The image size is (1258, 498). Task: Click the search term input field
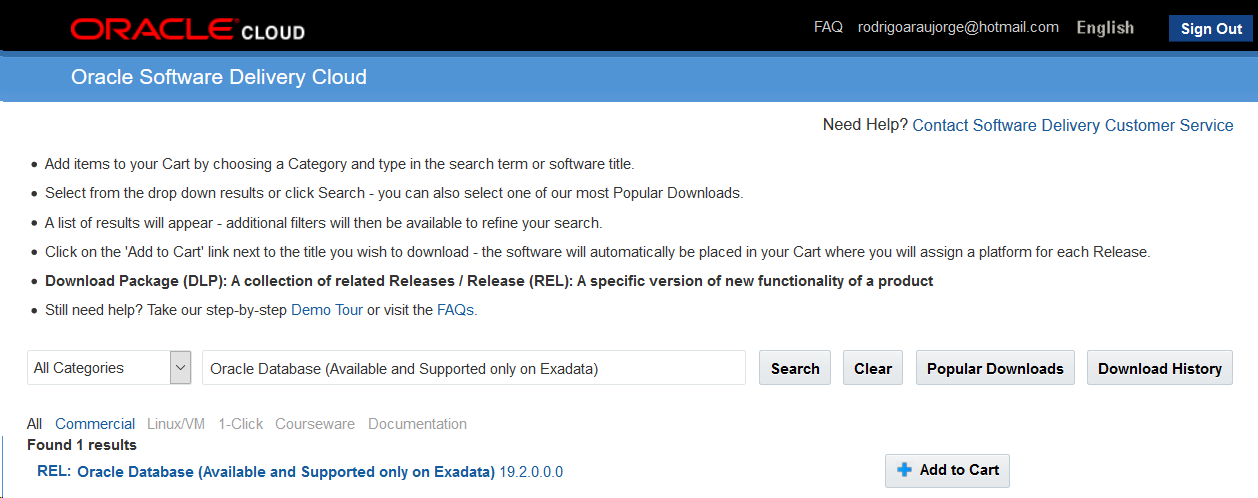[474, 368]
